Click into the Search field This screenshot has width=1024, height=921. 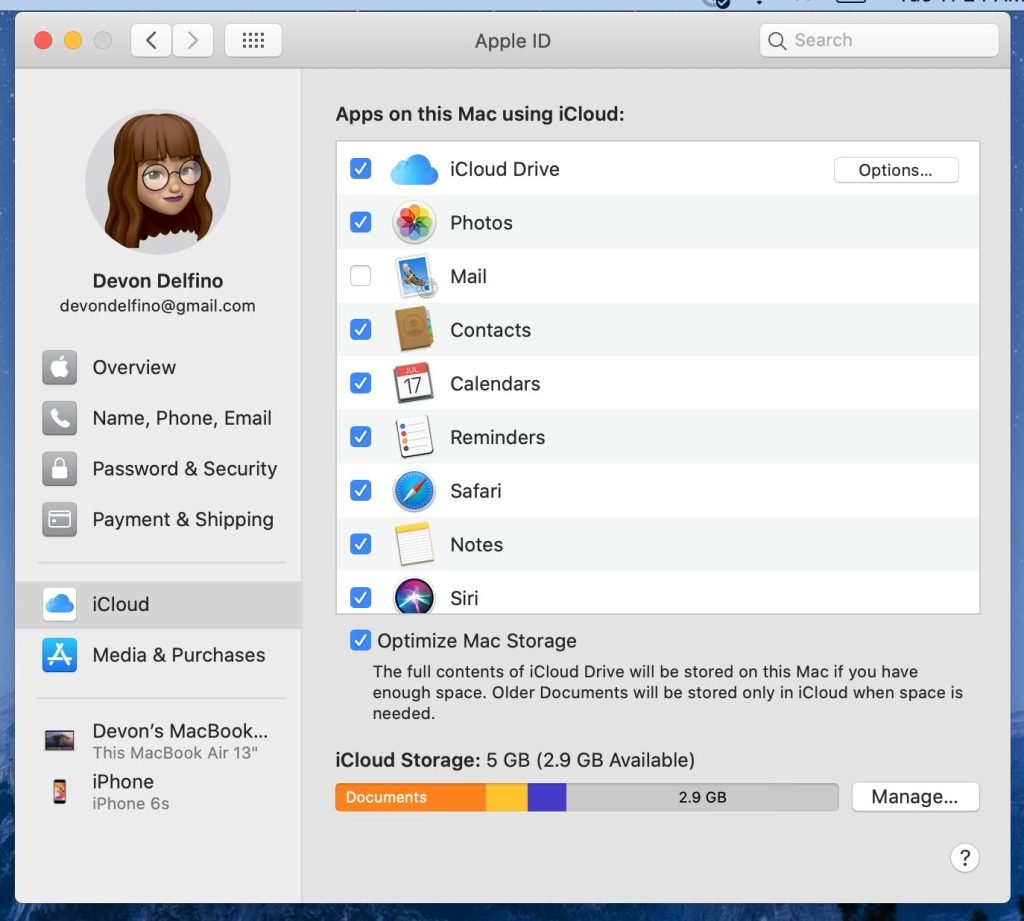[x=879, y=40]
